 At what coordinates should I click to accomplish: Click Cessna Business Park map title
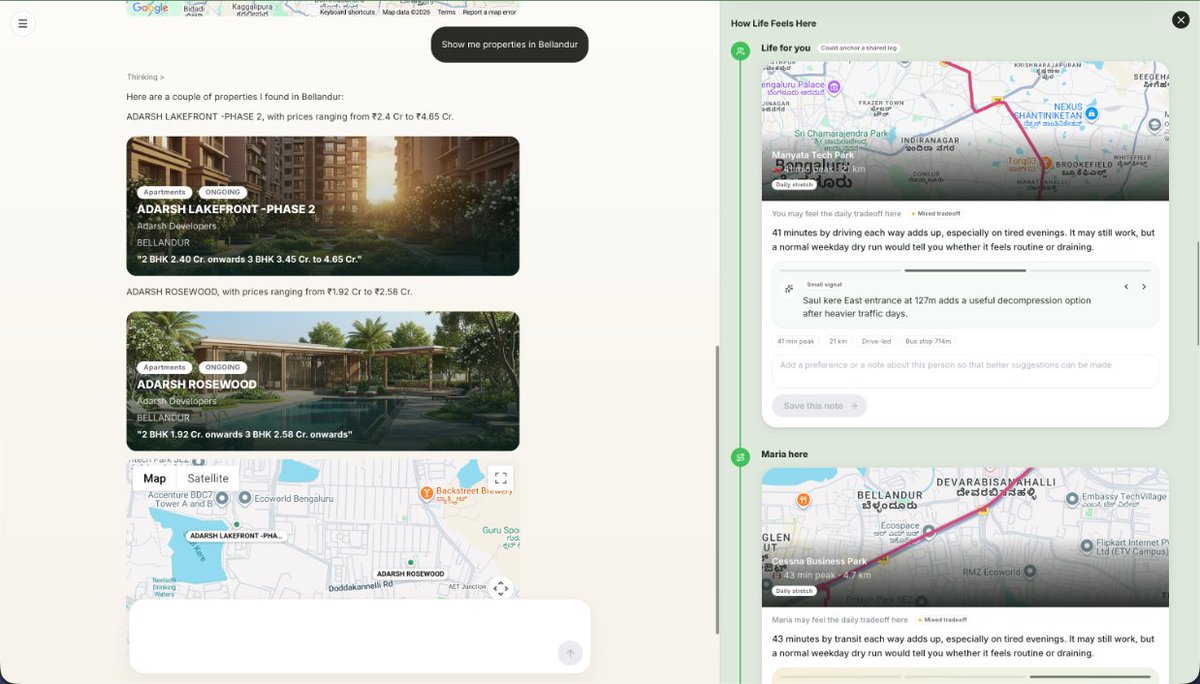(819, 561)
